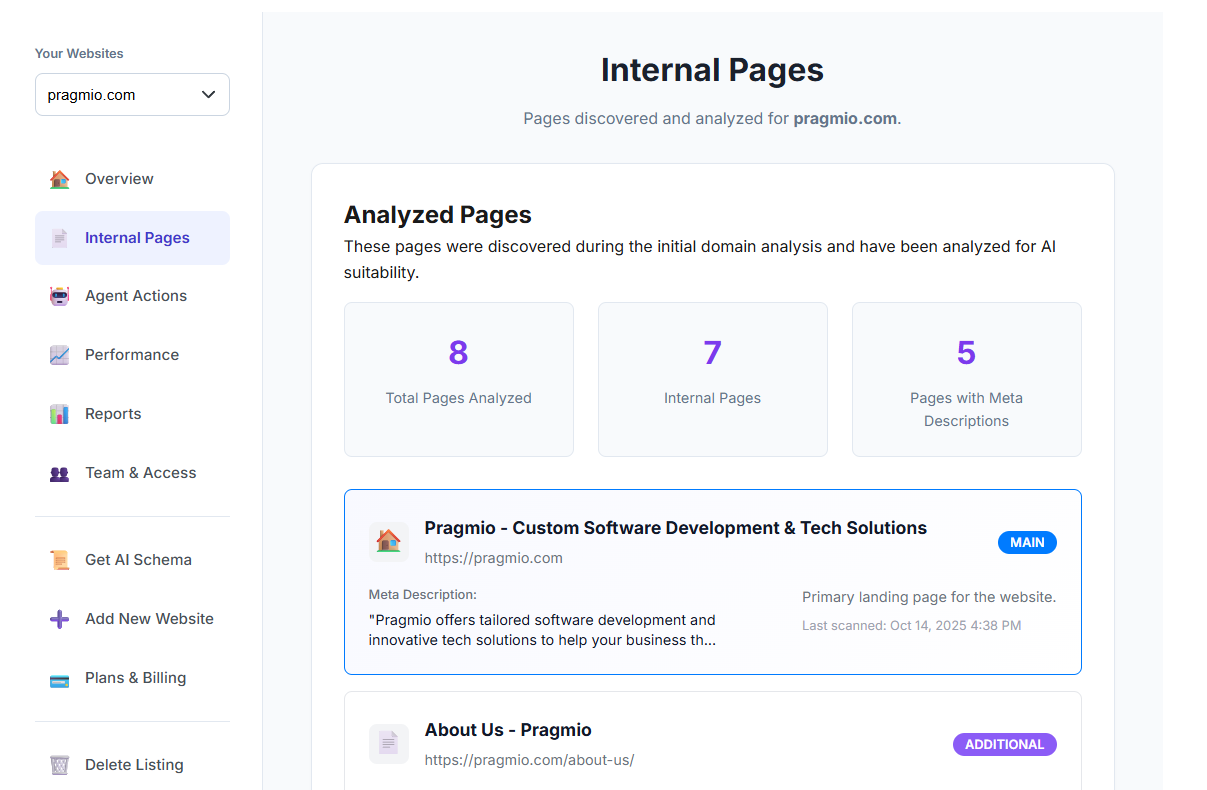Click Delete Listing label
Viewport: 1207px width, 790px height.
[134, 765]
